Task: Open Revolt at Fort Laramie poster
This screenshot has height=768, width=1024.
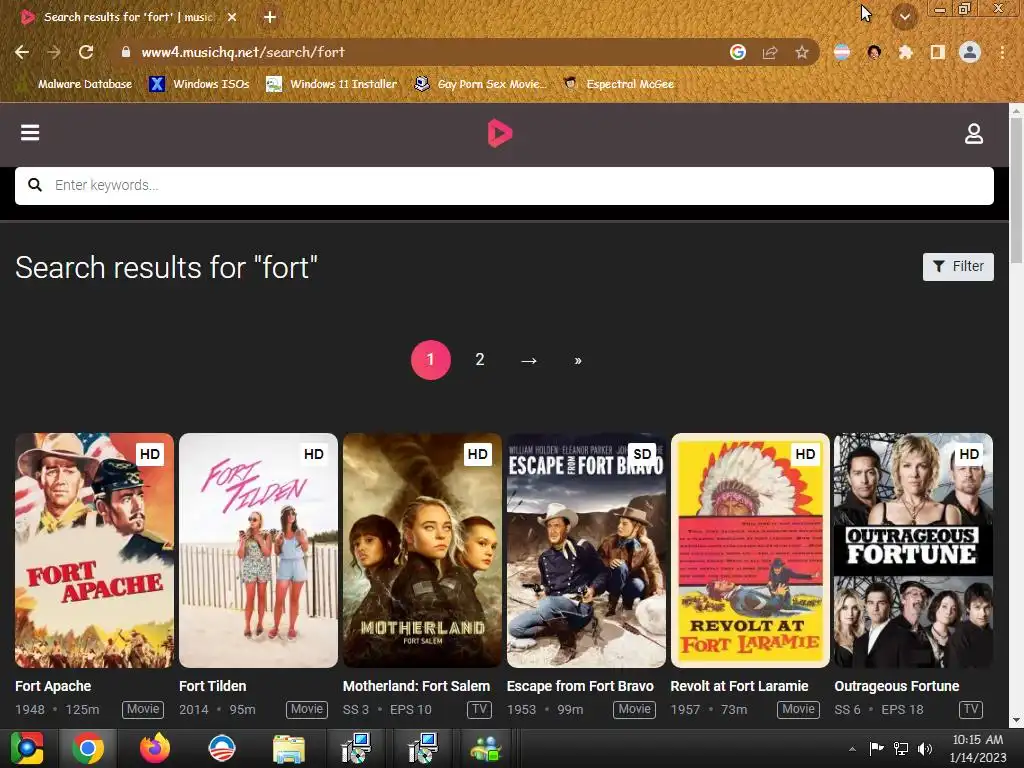Action: [750, 550]
